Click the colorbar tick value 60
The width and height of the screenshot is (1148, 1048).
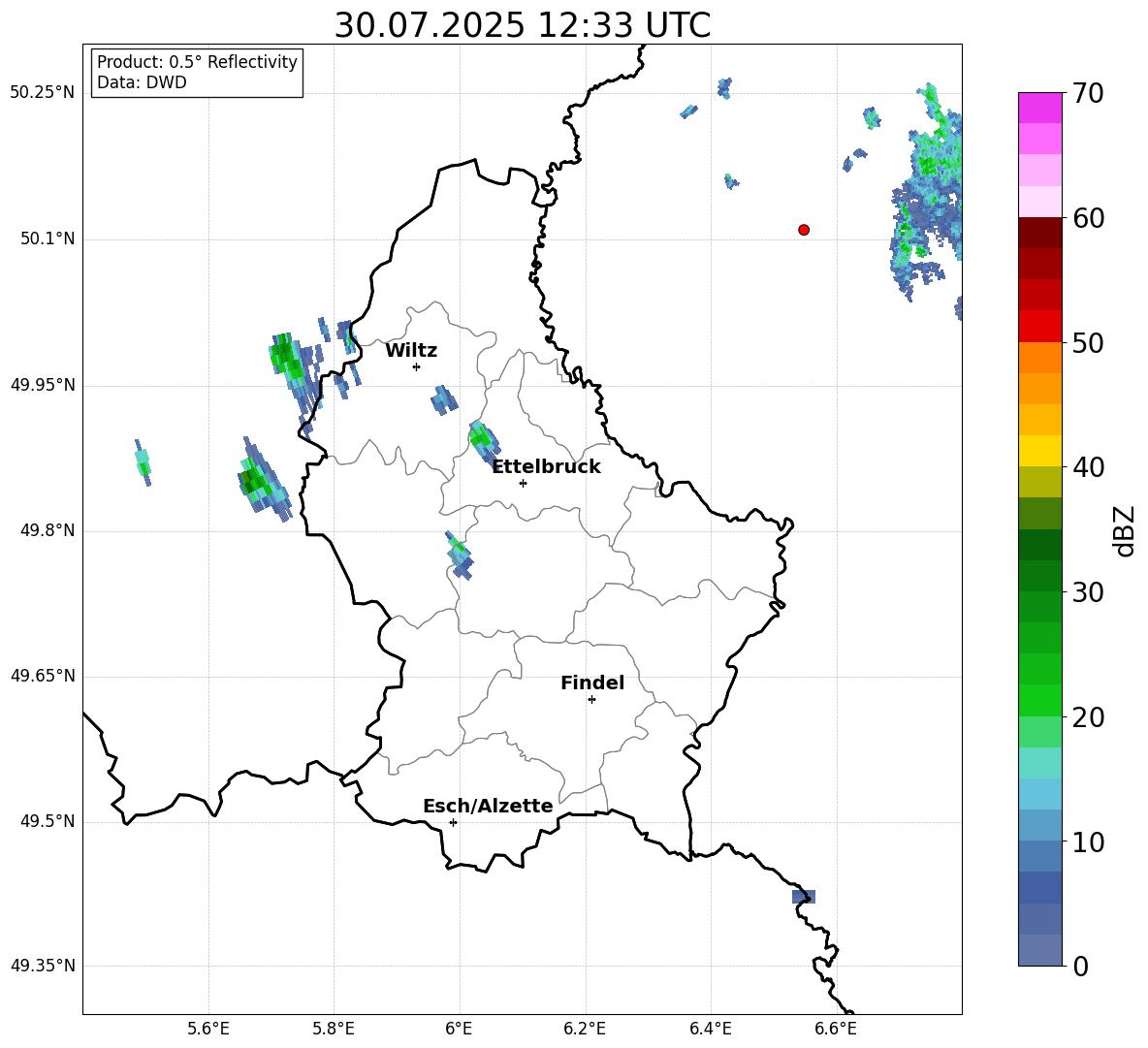pyautogui.click(x=1087, y=218)
